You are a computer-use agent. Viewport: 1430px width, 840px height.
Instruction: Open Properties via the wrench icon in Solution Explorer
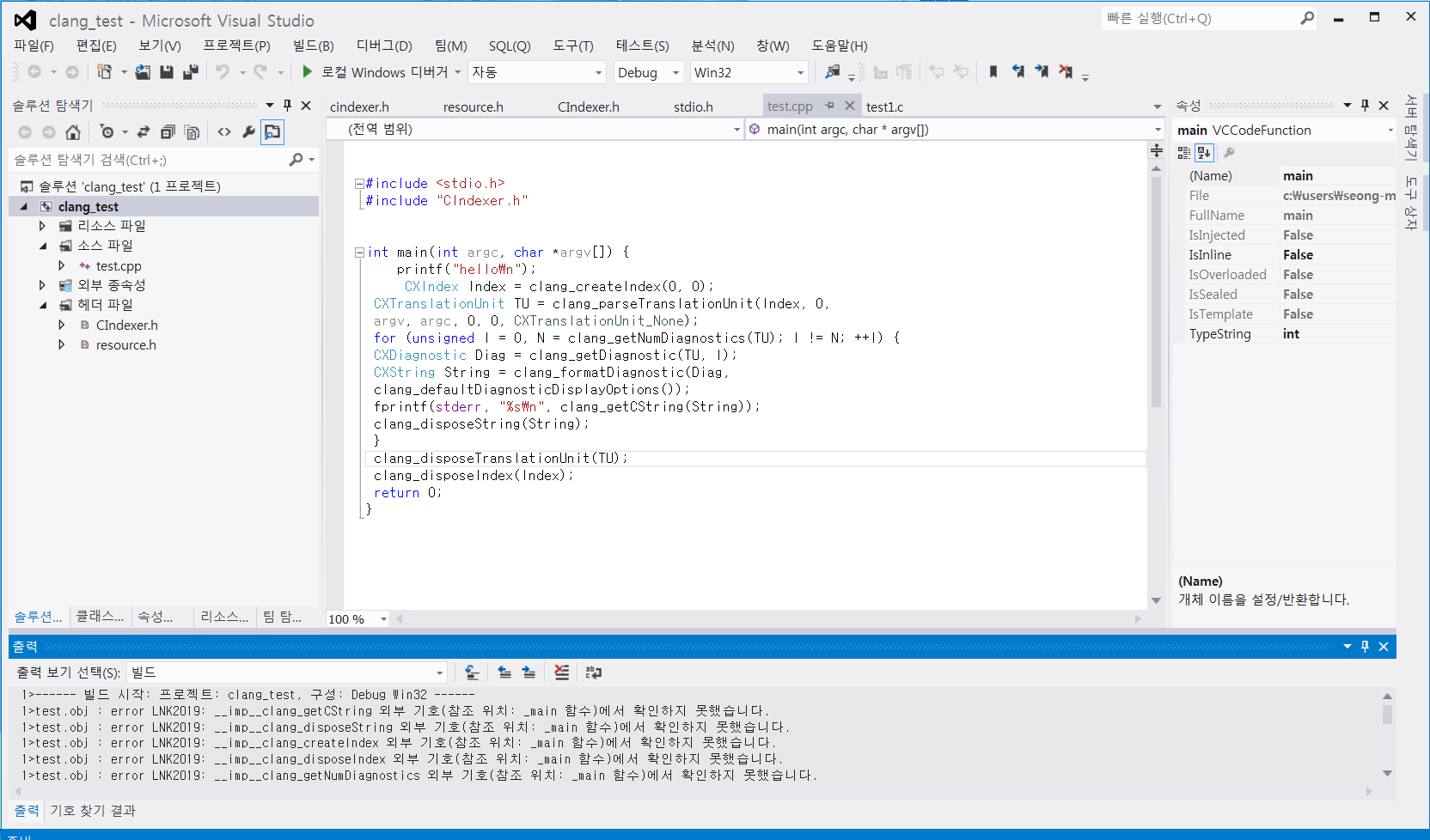248,132
